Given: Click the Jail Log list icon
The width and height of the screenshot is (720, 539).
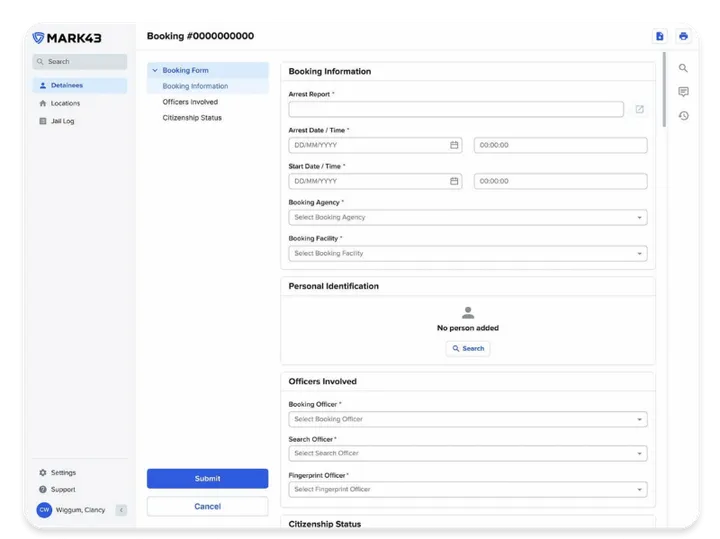Looking at the screenshot, I should 43,121.
